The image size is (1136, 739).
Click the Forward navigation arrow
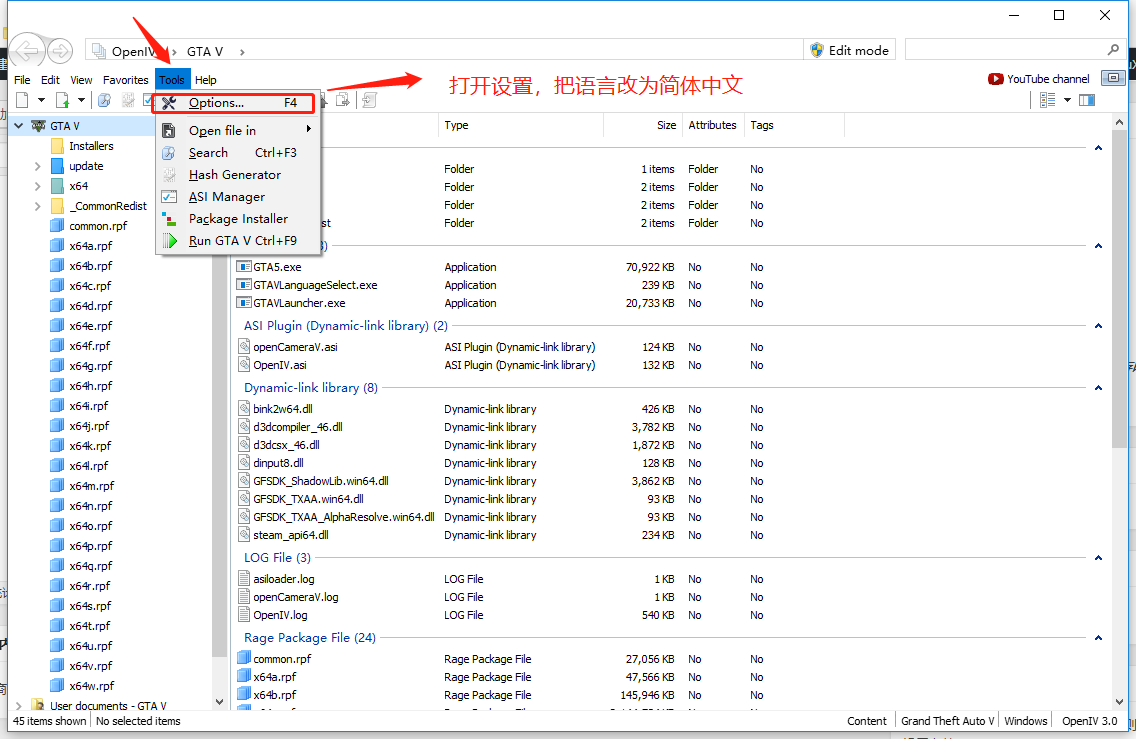click(x=60, y=51)
